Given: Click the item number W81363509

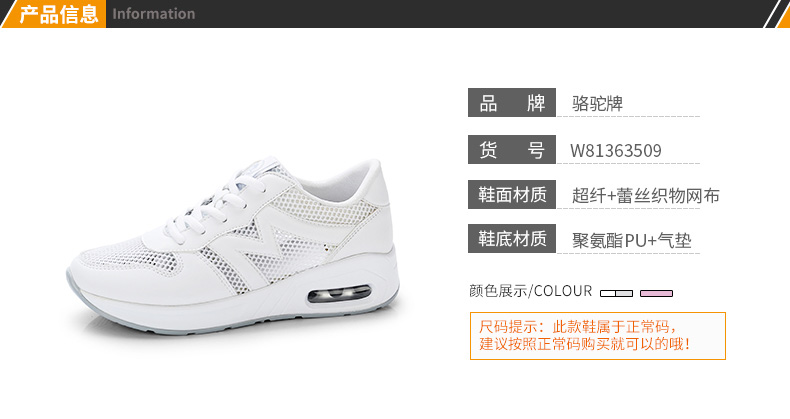Looking at the screenshot, I should click(616, 150).
